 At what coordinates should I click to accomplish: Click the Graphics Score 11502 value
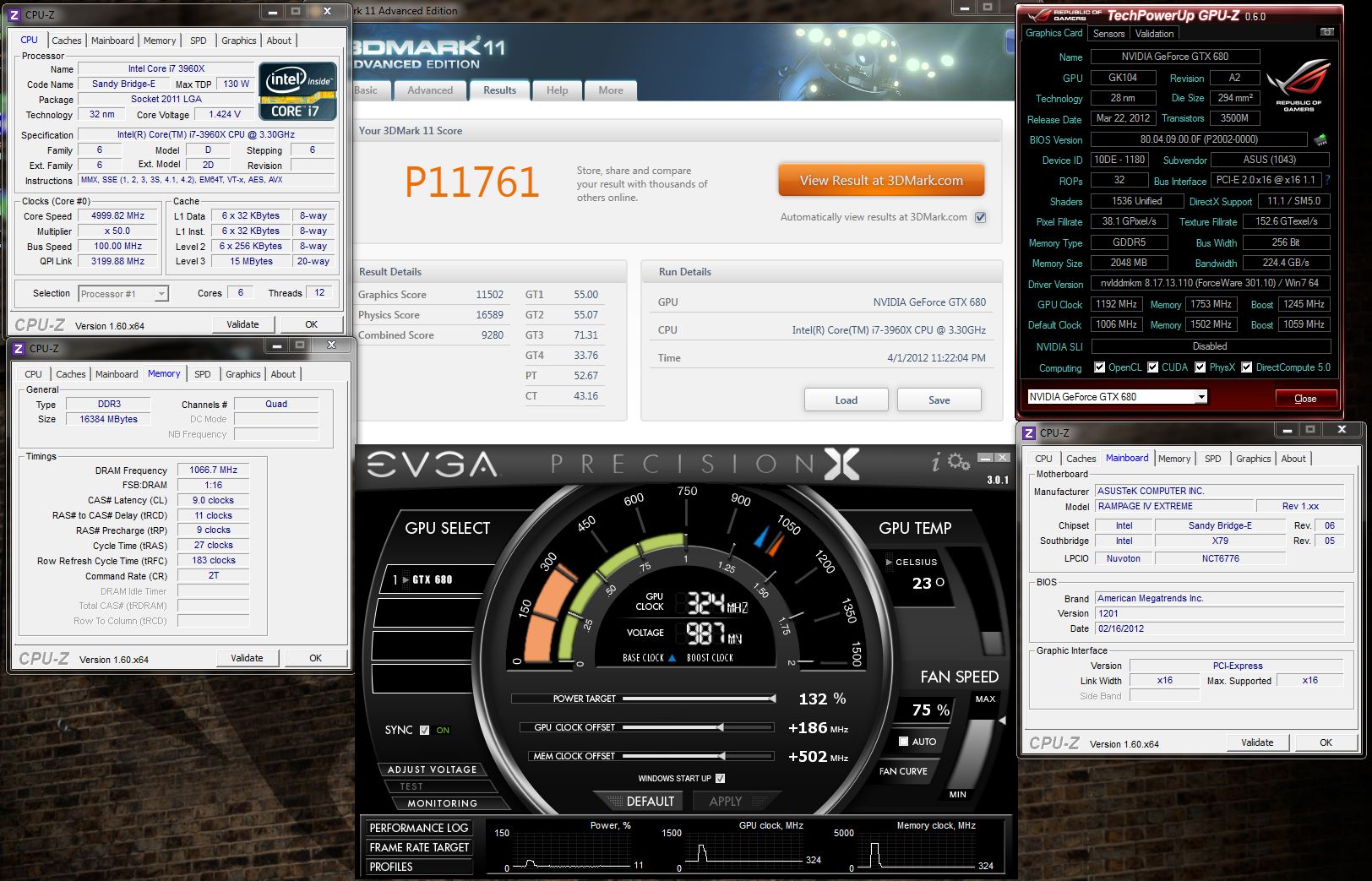pyautogui.click(x=489, y=295)
